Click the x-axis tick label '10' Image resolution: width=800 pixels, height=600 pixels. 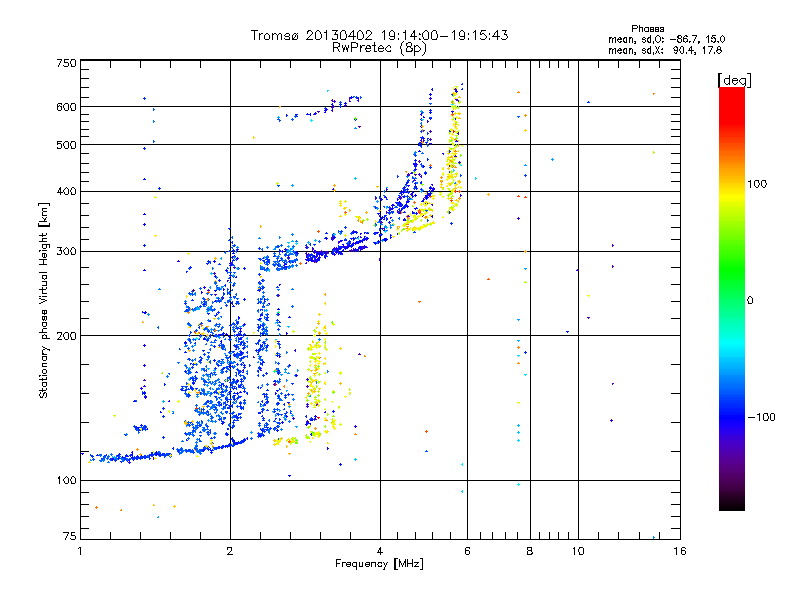click(x=578, y=551)
